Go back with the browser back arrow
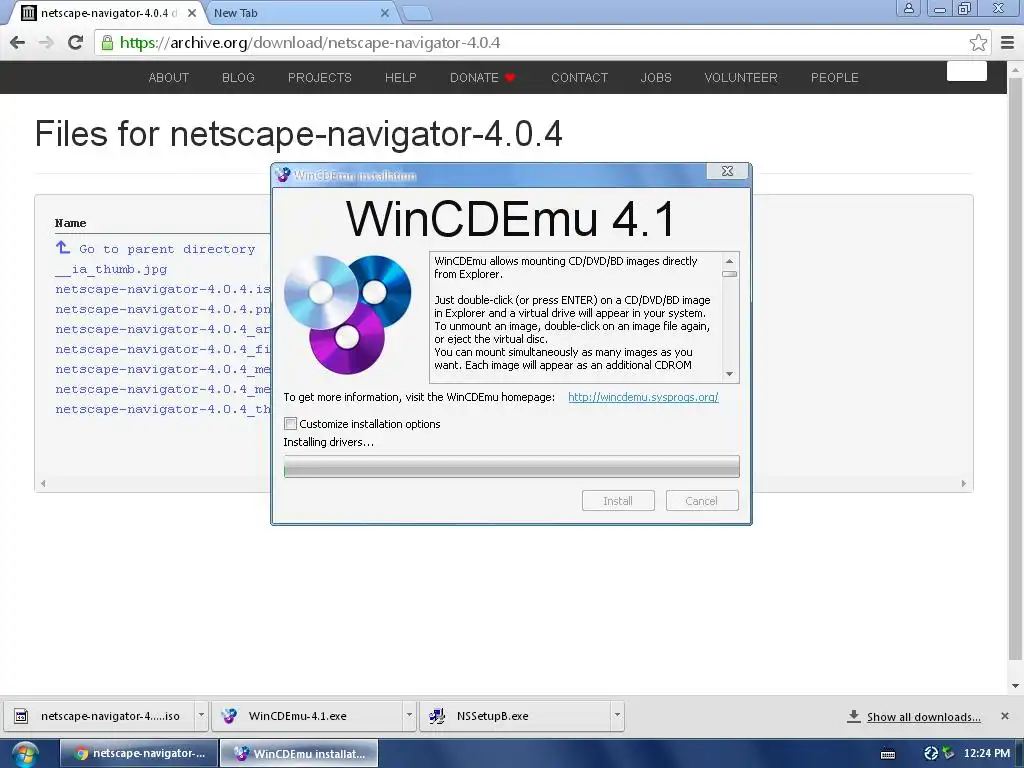 click(18, 43)
